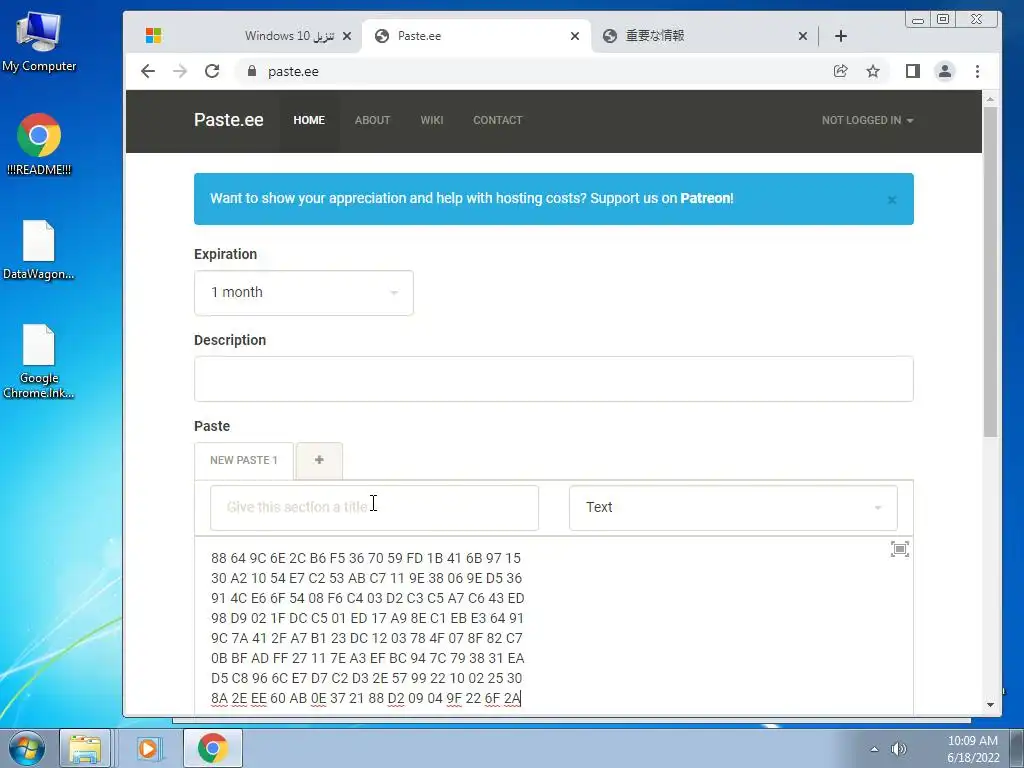Click the Paste.ee logo link

[229, 120]
